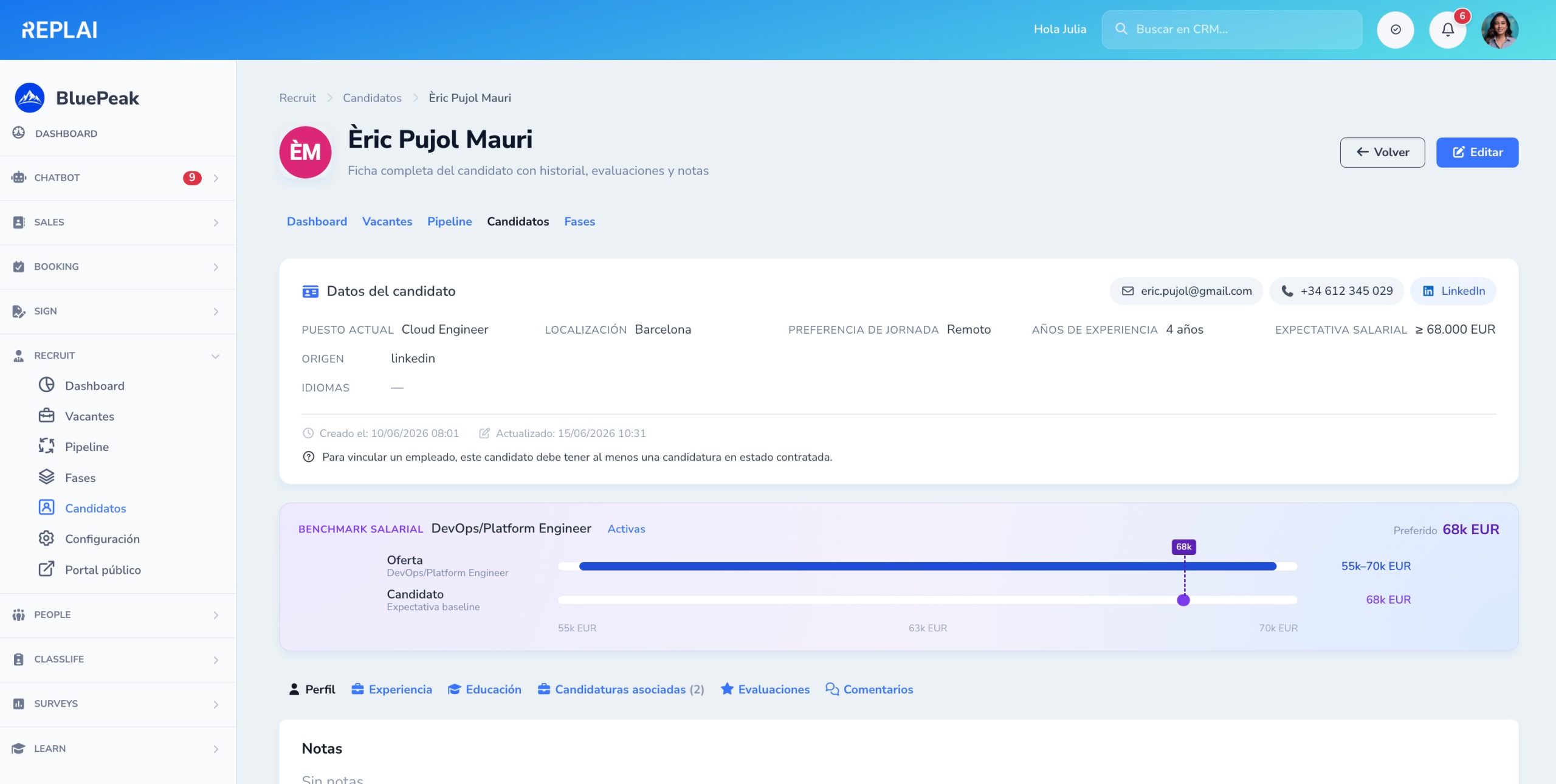The height and width of the screenshot is (784, 1556).
Task: Expand the People menu chevron
Action: (216, 615)
